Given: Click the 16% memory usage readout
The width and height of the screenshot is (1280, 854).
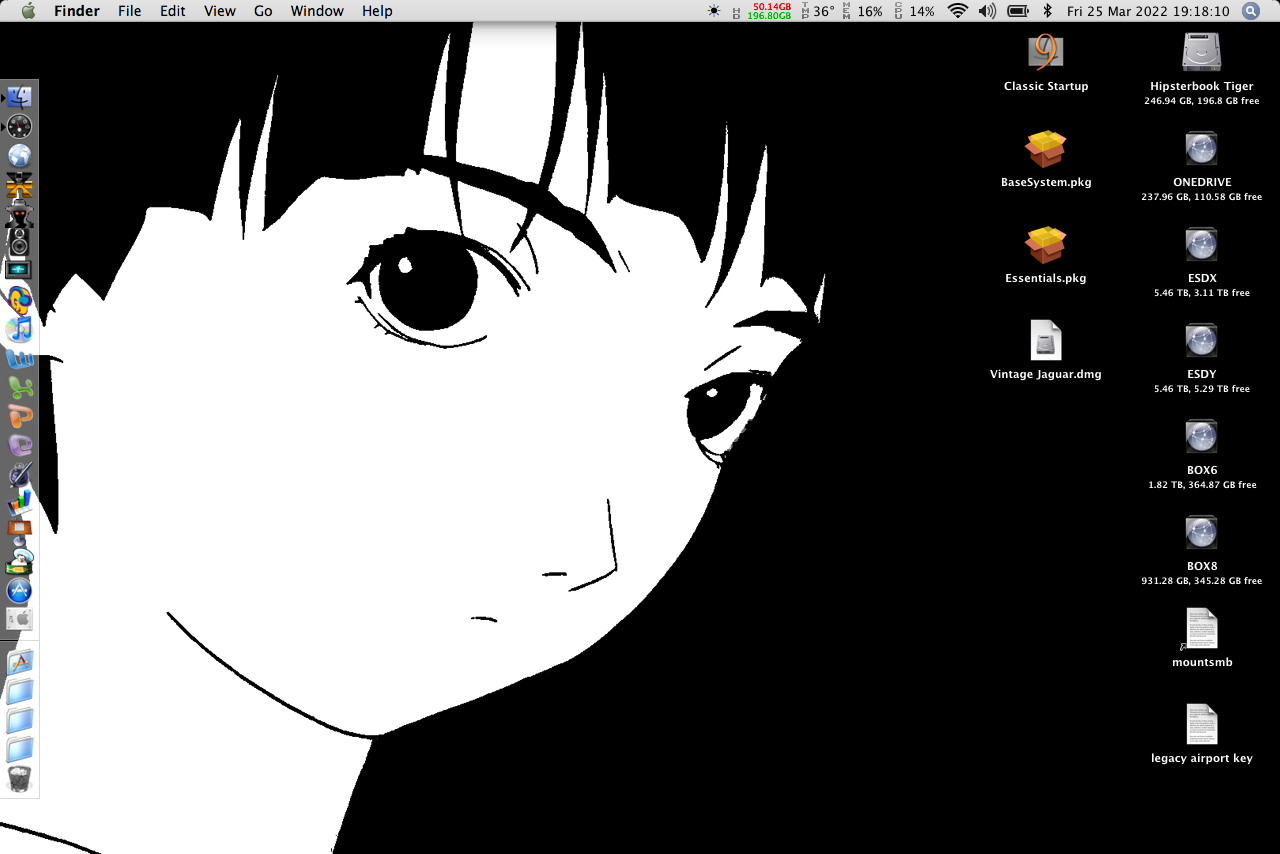Looking at the screenshot, I should pyautogui.click(x=863, y=11).
